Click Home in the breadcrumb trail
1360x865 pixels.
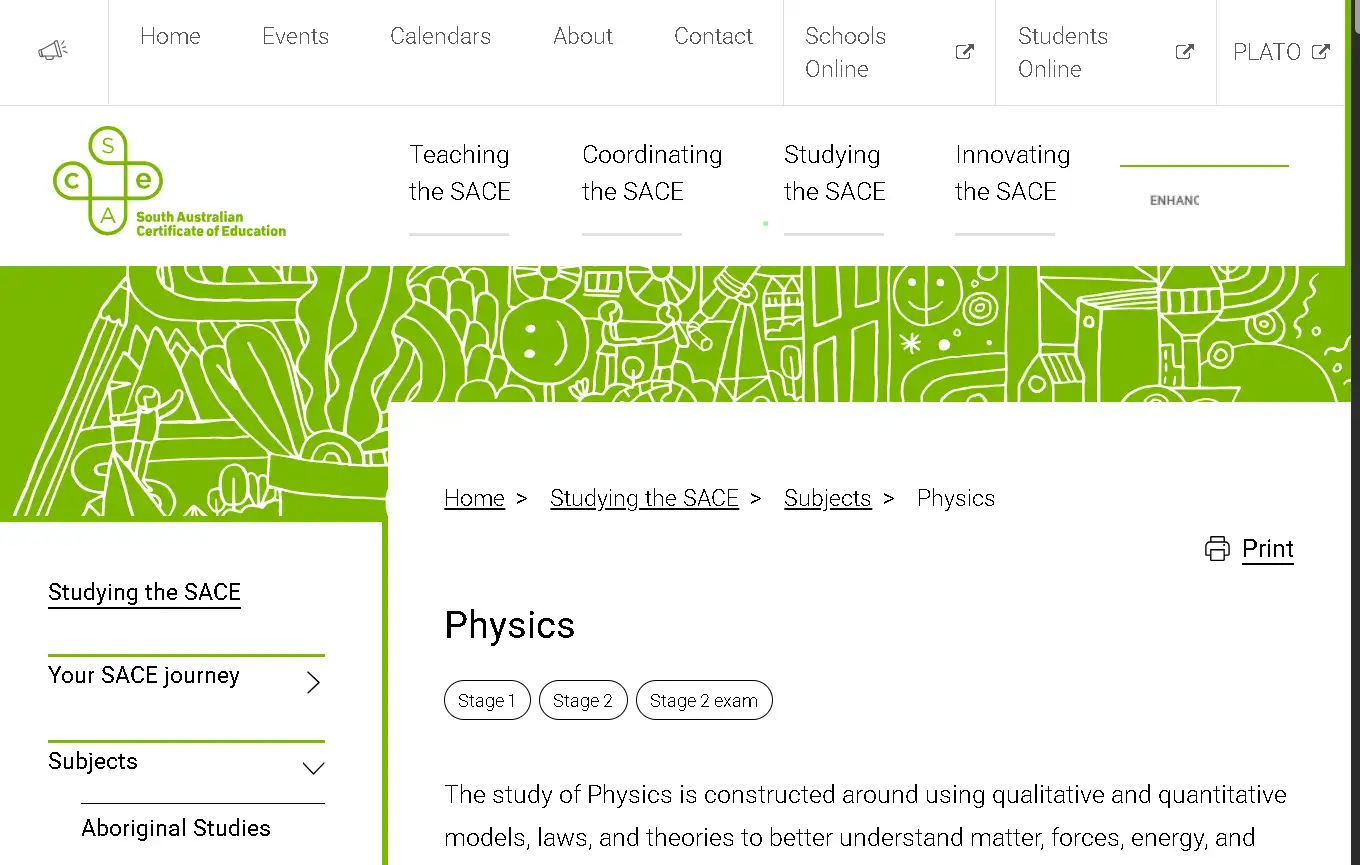(474, 497)
